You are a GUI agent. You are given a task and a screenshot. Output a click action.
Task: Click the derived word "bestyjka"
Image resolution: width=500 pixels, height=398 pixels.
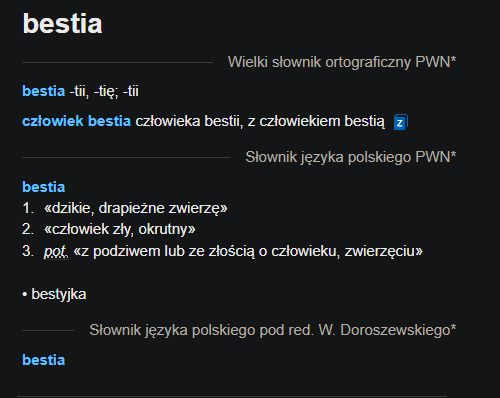point(59,294)
